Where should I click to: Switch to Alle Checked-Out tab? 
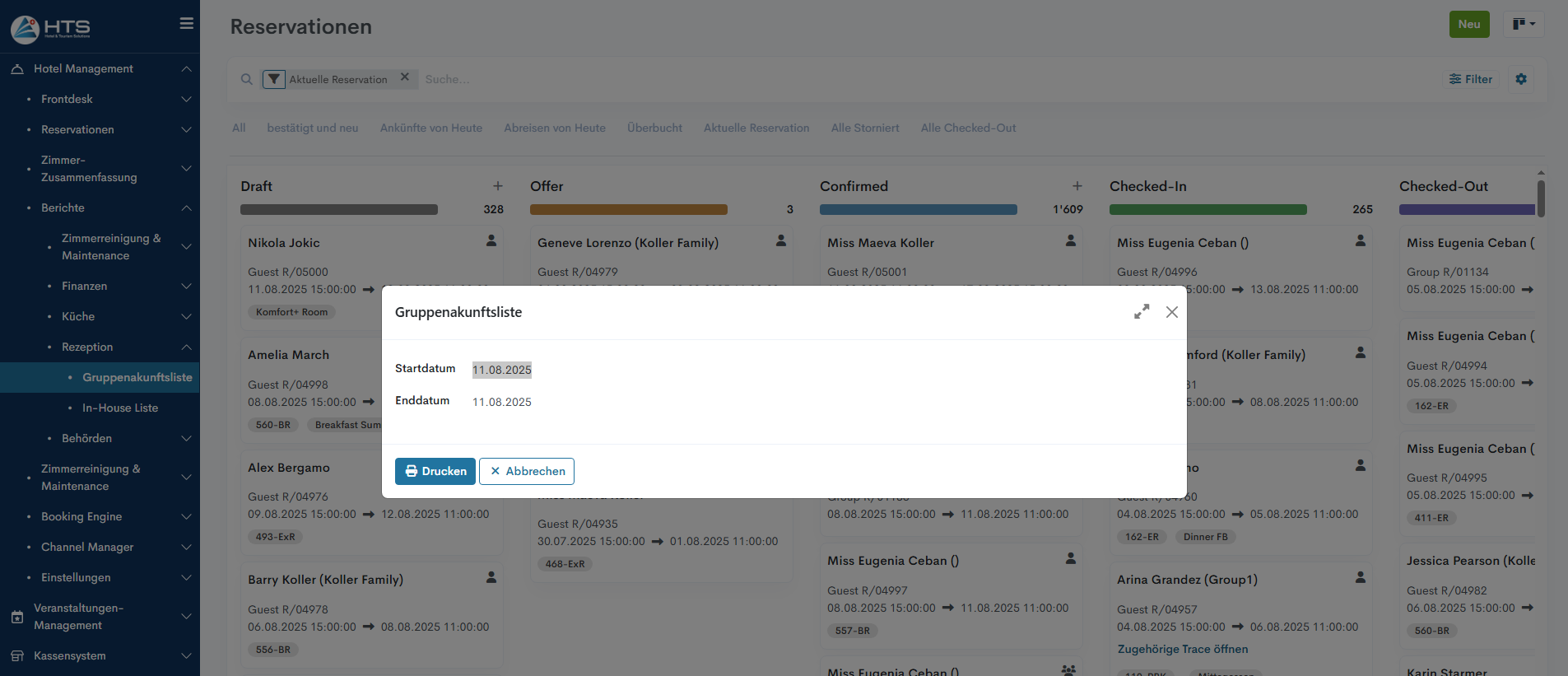point(968,128)
